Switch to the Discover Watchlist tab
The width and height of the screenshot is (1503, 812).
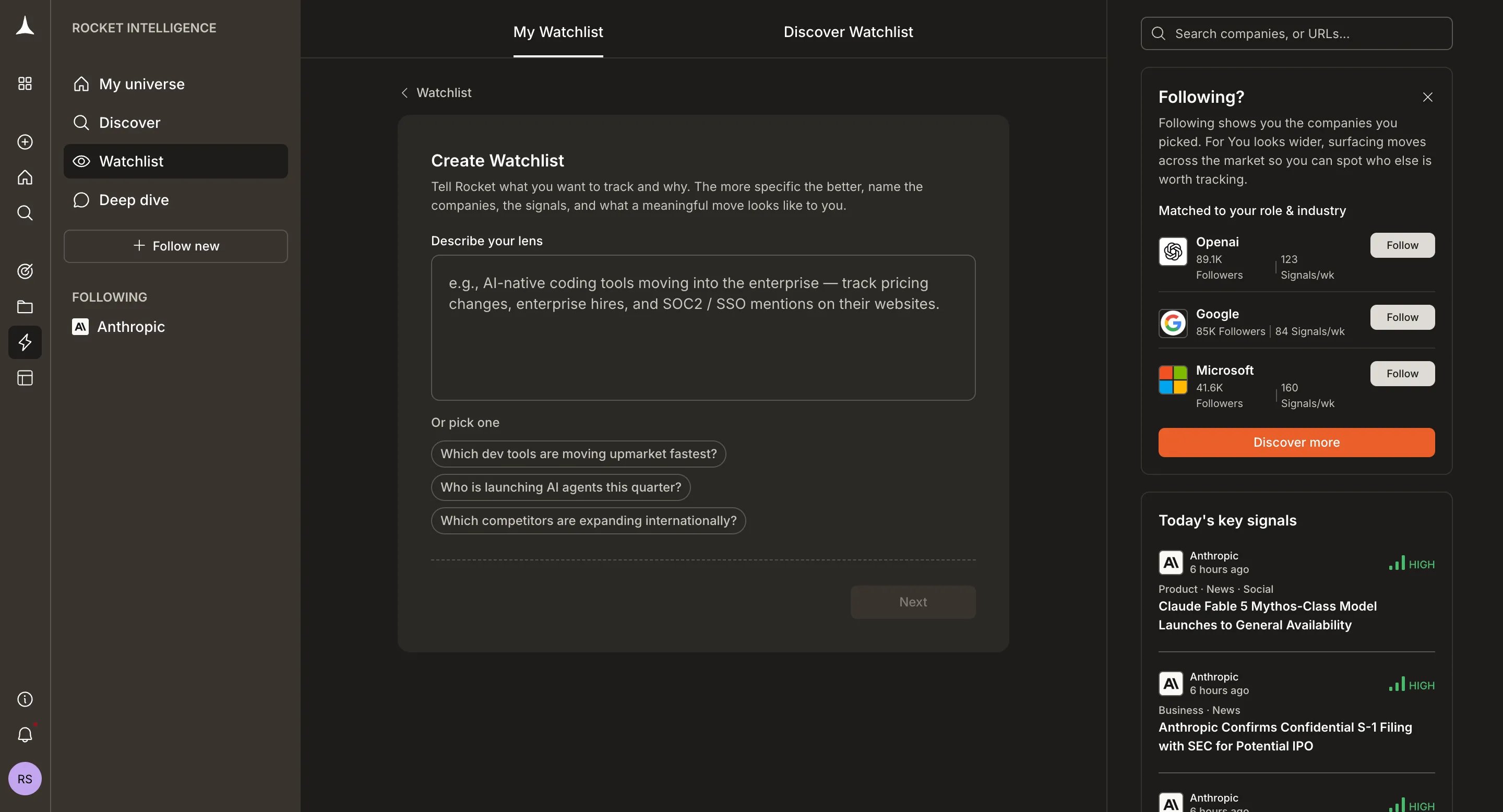point(848,32)
